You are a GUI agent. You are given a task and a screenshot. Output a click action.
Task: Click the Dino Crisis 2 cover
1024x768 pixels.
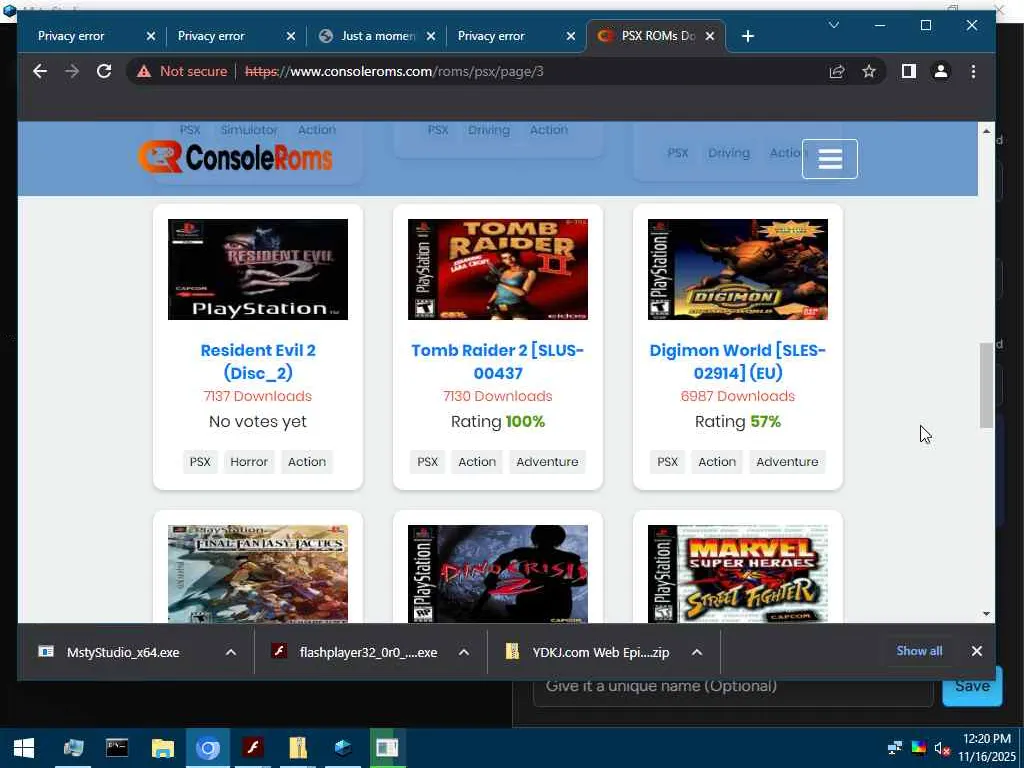498,573
